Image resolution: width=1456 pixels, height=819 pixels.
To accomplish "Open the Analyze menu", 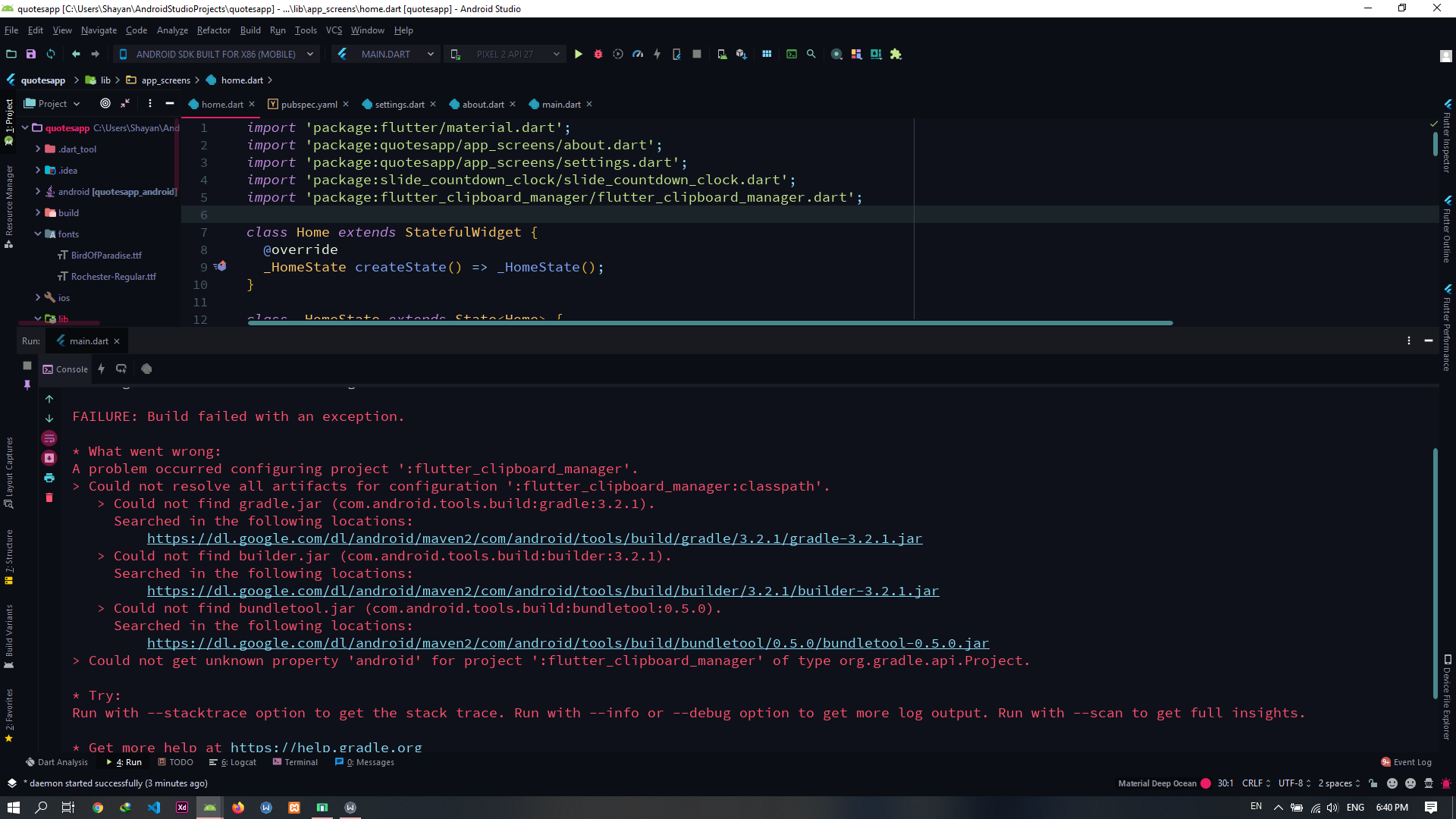I will click(x=172, y=30).
